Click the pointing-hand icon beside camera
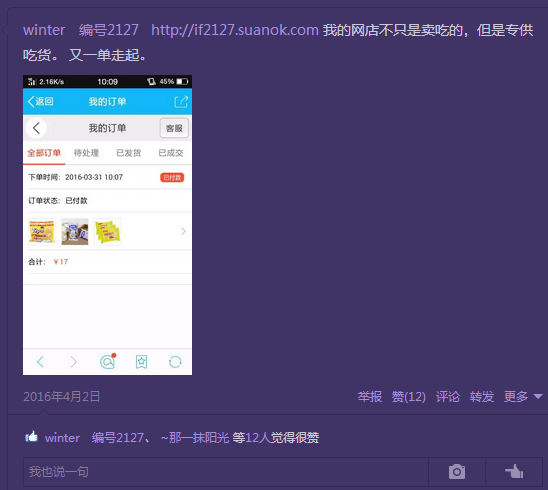 point(514,471)
